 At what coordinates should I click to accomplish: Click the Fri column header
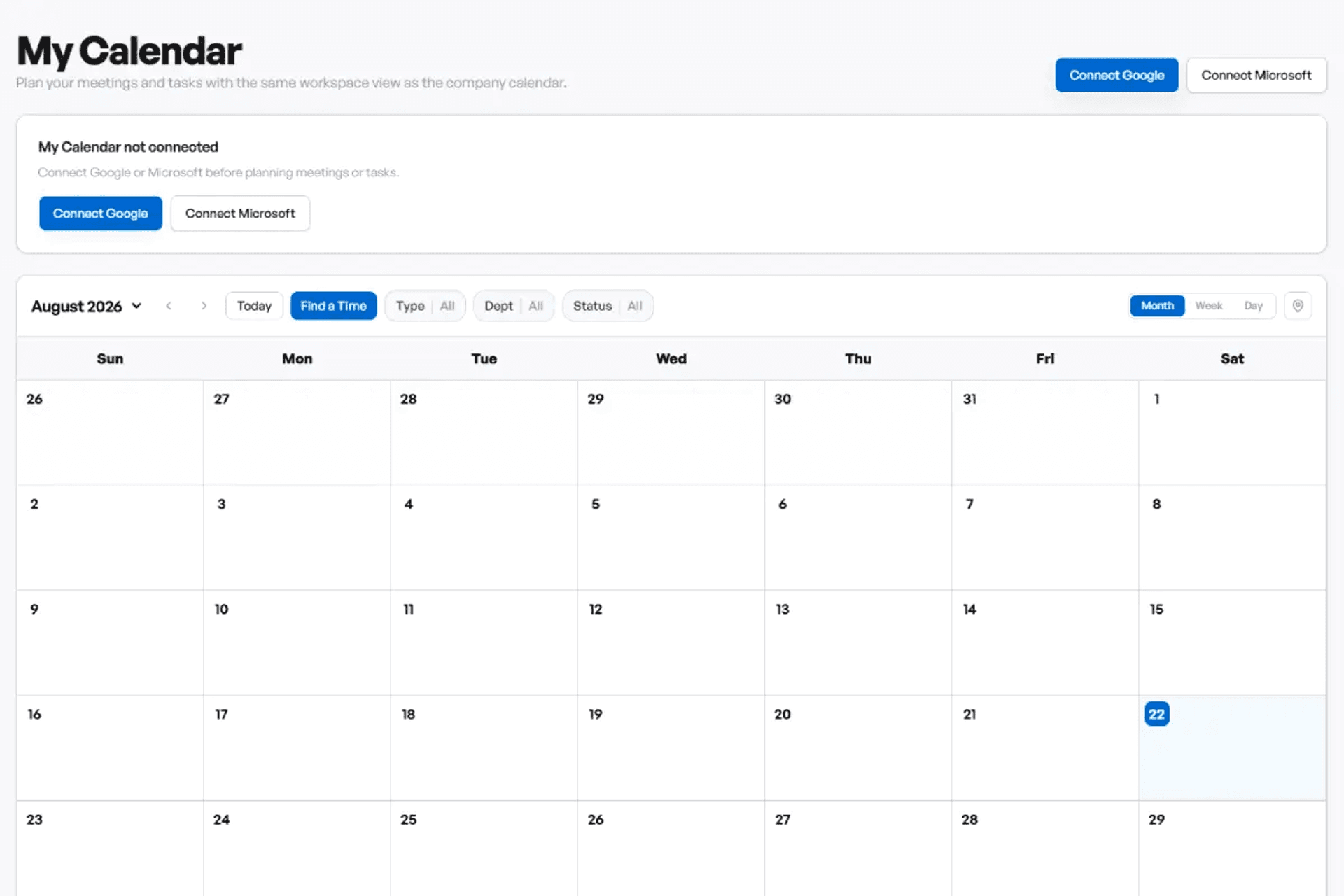1045,358
